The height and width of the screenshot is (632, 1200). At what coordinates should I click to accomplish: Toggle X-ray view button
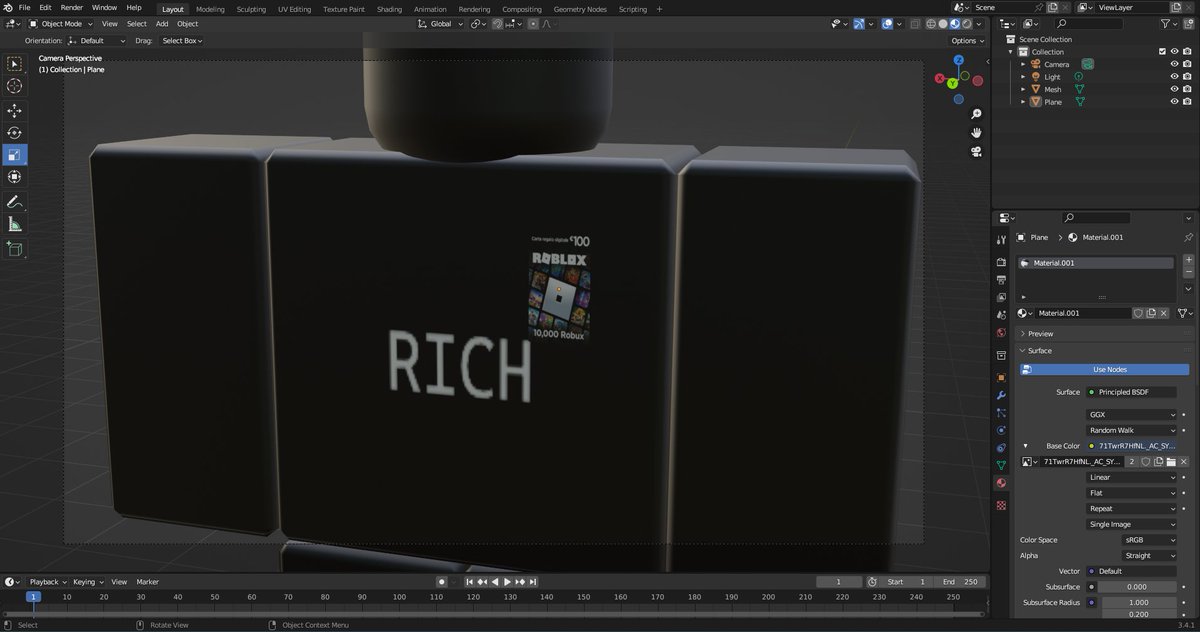[x=916, y=23]
